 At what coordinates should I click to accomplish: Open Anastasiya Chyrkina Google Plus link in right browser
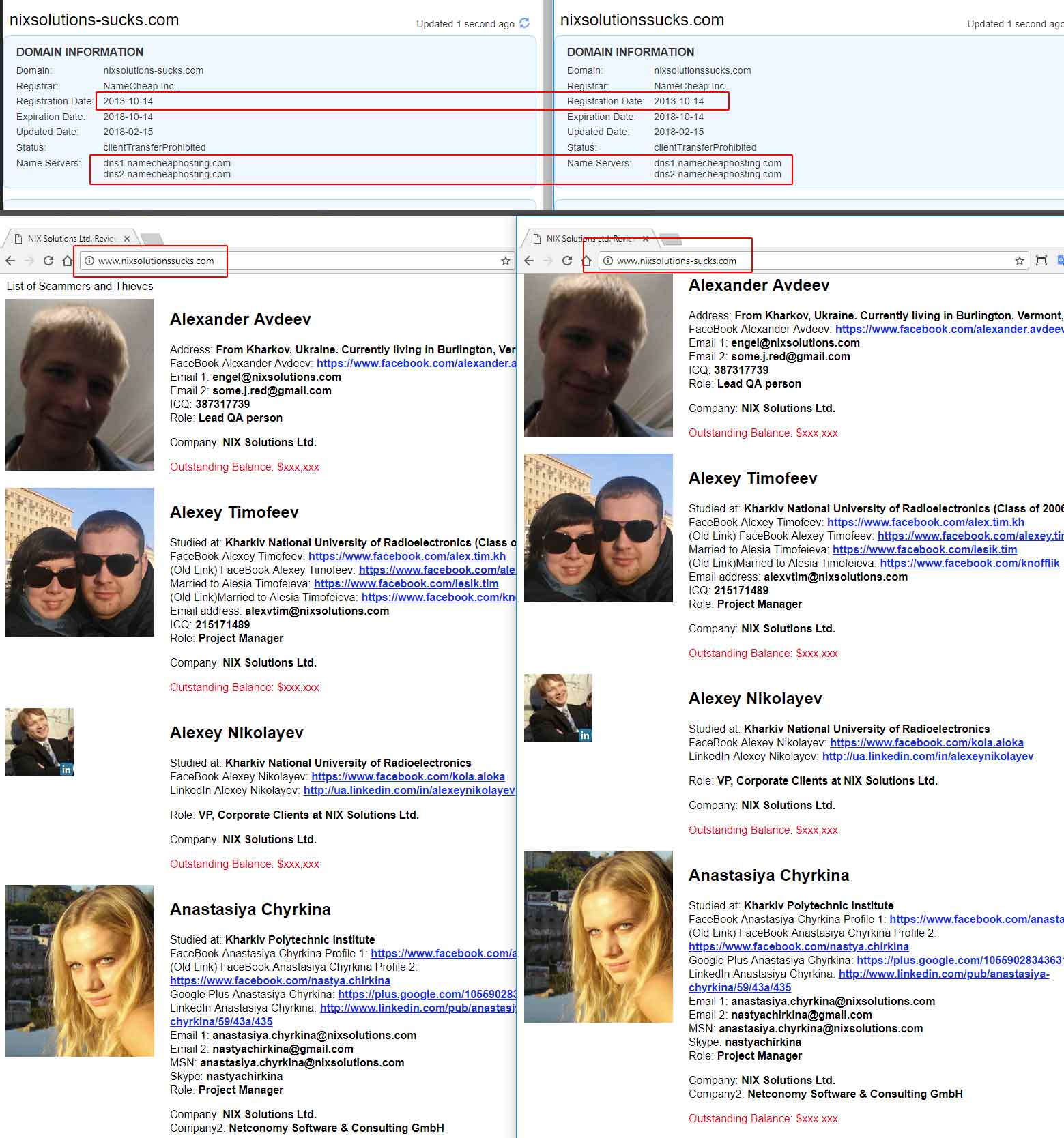(x=960, y=960)
